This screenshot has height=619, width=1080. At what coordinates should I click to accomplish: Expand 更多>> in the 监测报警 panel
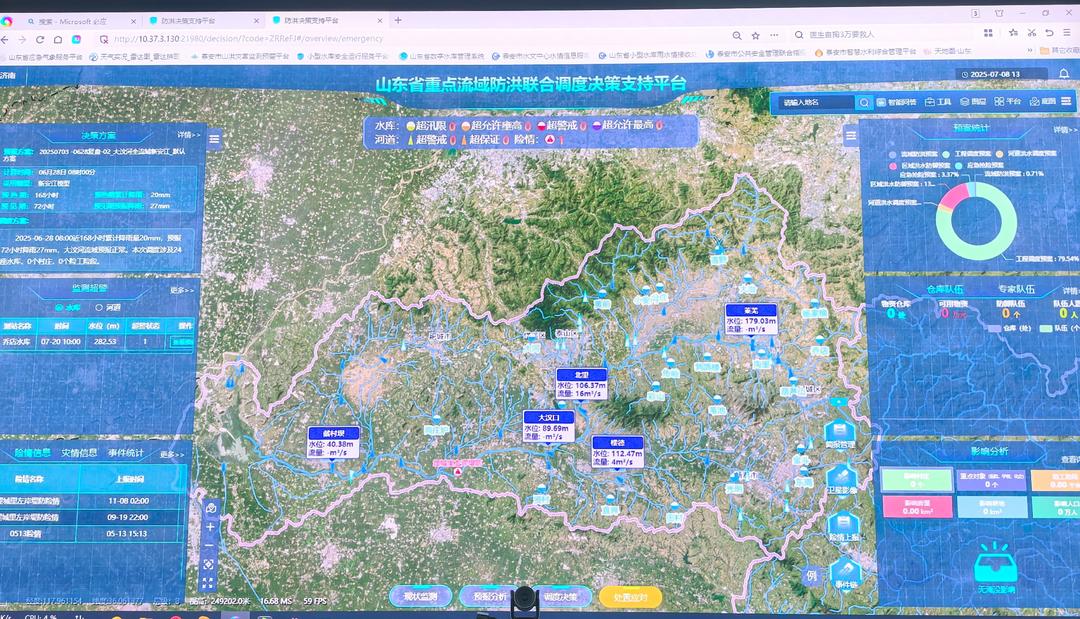click(x=181, y=290)
